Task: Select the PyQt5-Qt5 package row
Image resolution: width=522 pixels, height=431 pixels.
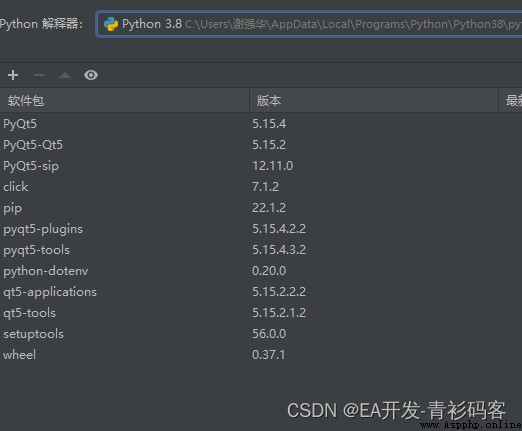Action: pyautogui.click(x=261, y=145)
